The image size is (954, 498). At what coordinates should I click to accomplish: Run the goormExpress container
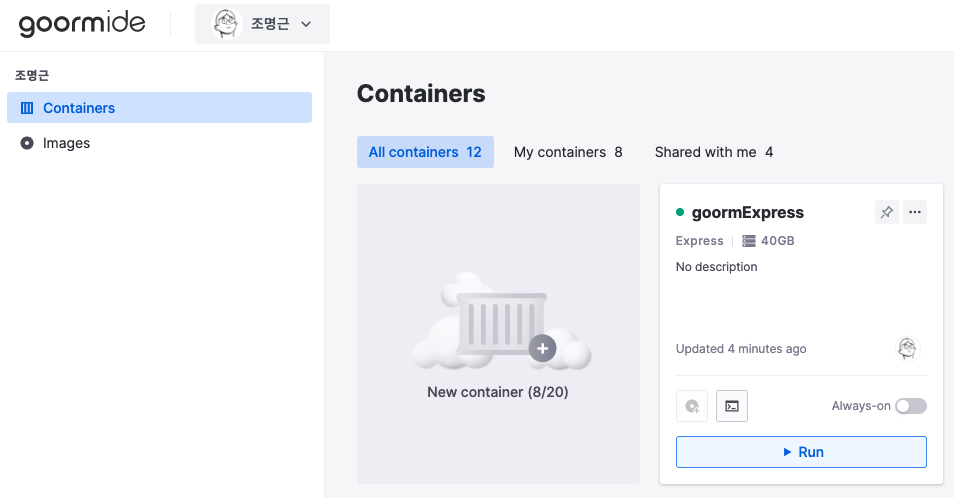801,452
